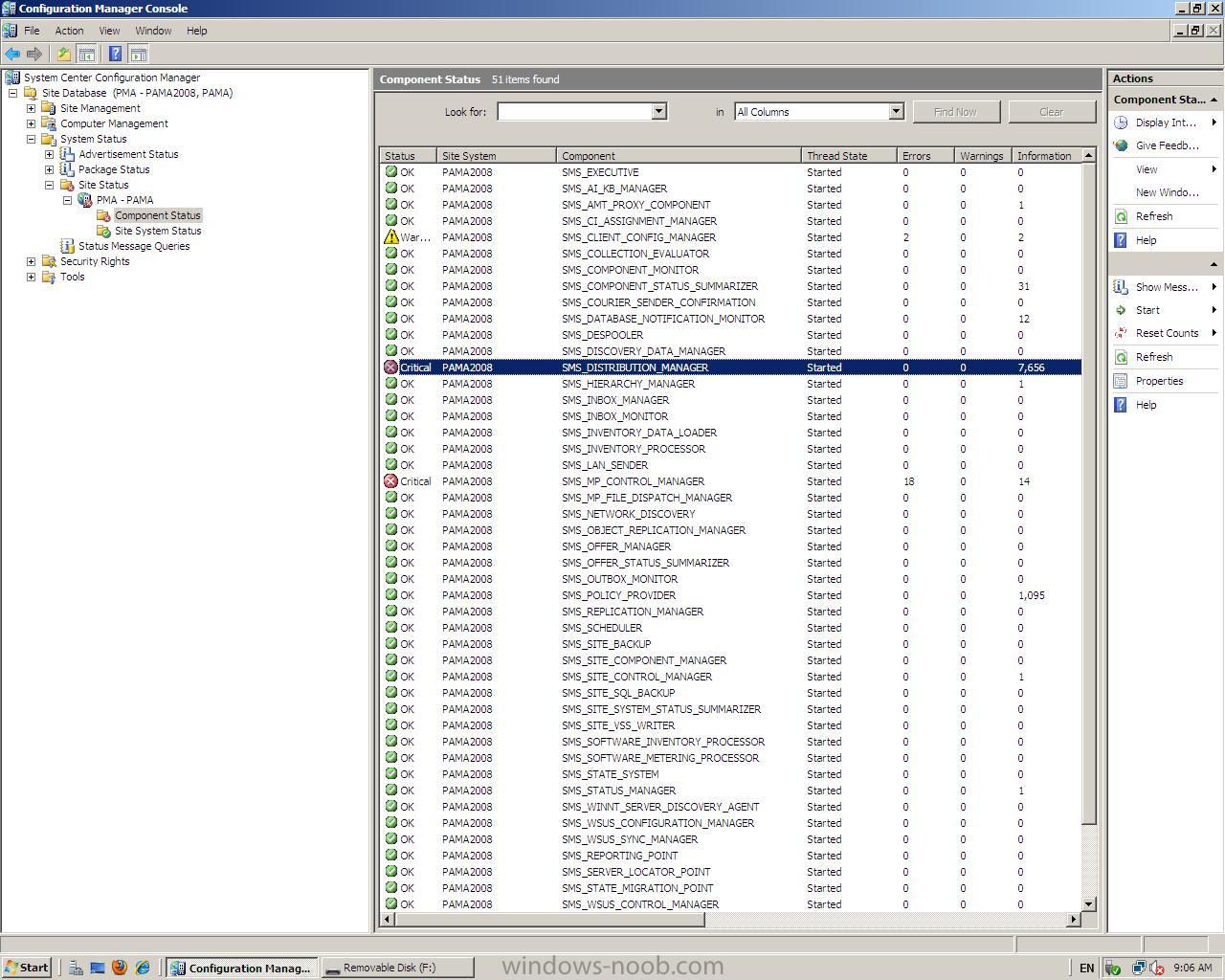Select the SMS_HIERARCHY_MANAGER row
The height and width of the screenshot is (980, 1225).
tap(731, 384)
